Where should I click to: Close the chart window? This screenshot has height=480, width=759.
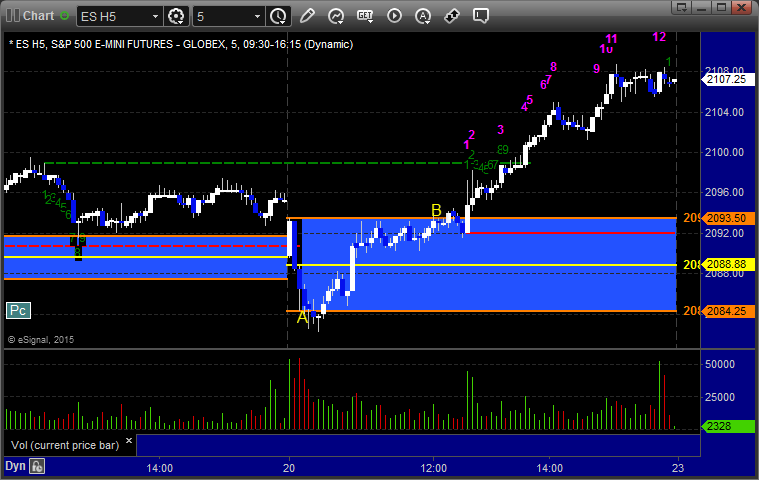(741, 8)
